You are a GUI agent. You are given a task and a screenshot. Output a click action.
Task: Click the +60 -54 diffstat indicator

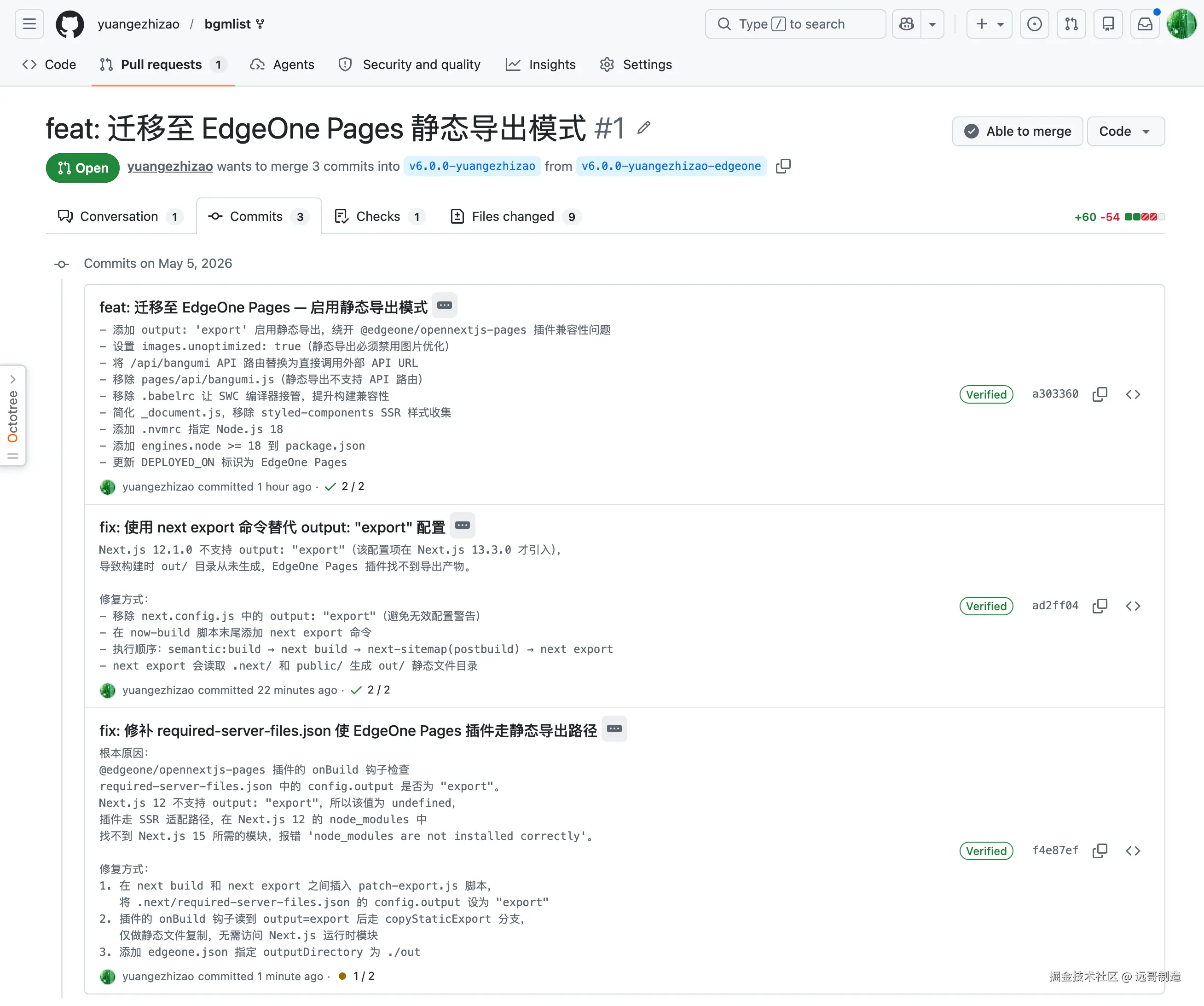(1119, 217)
